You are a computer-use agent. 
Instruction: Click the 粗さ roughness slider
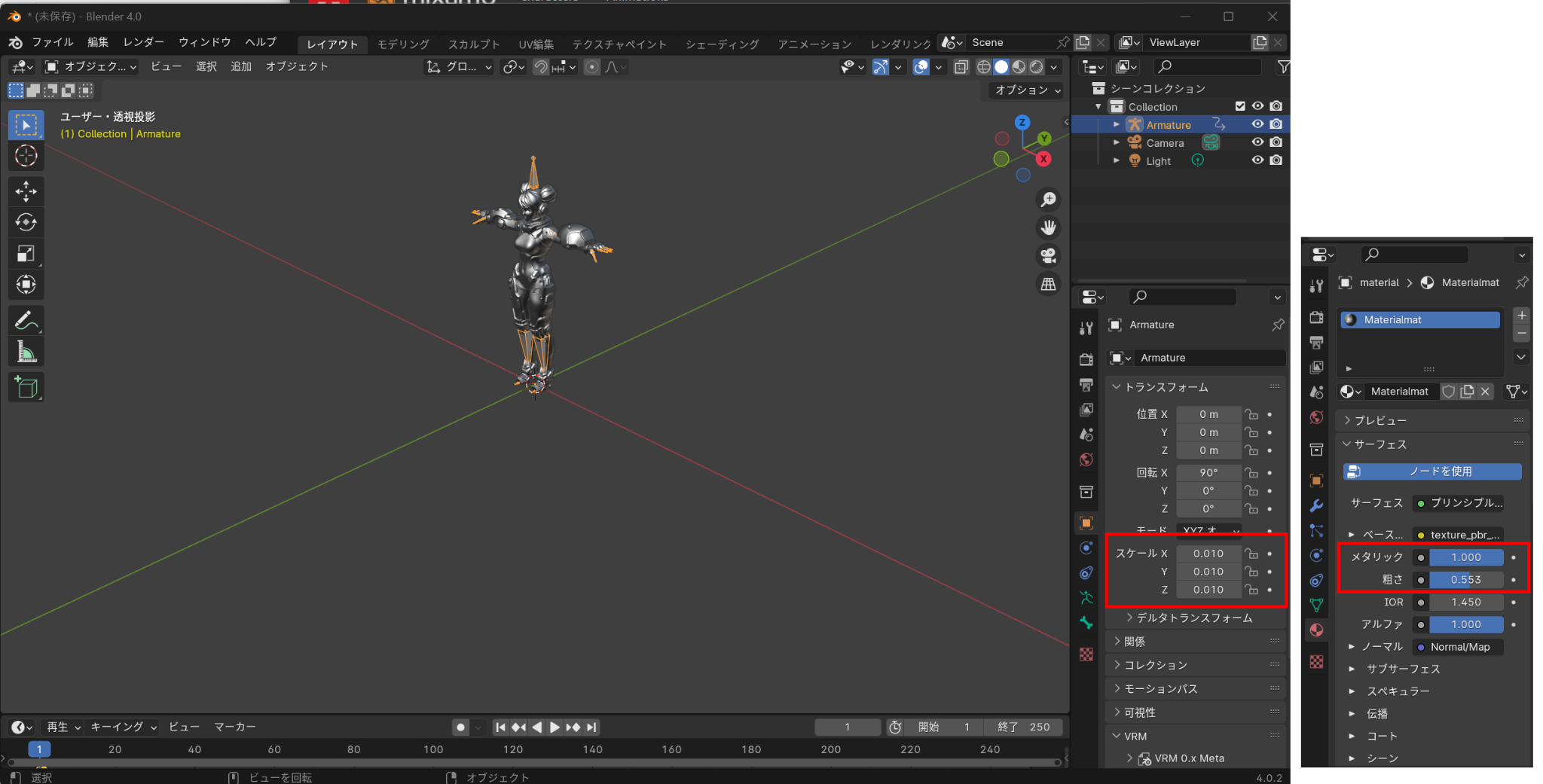[1465, 580]
